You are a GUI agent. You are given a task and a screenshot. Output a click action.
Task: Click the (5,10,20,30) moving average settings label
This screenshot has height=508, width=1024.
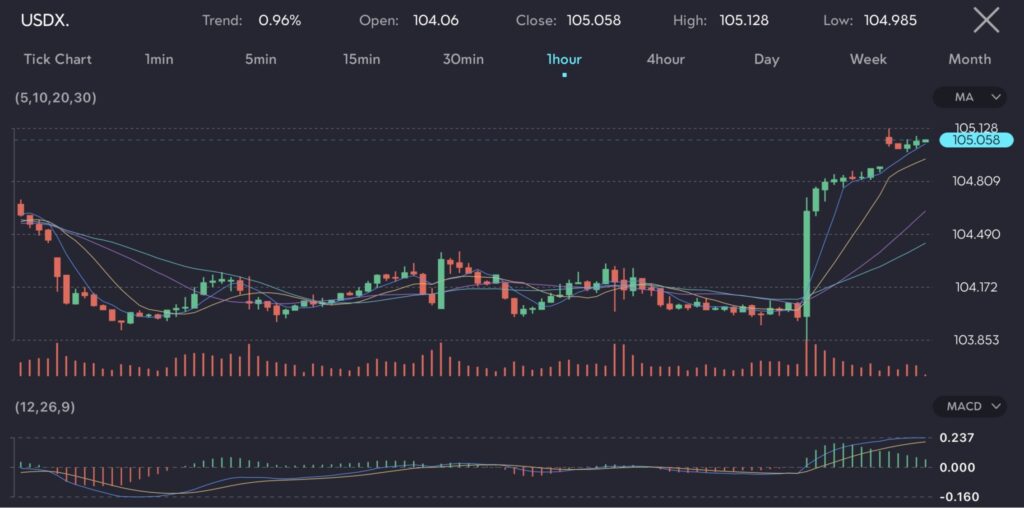coord(57,98)
